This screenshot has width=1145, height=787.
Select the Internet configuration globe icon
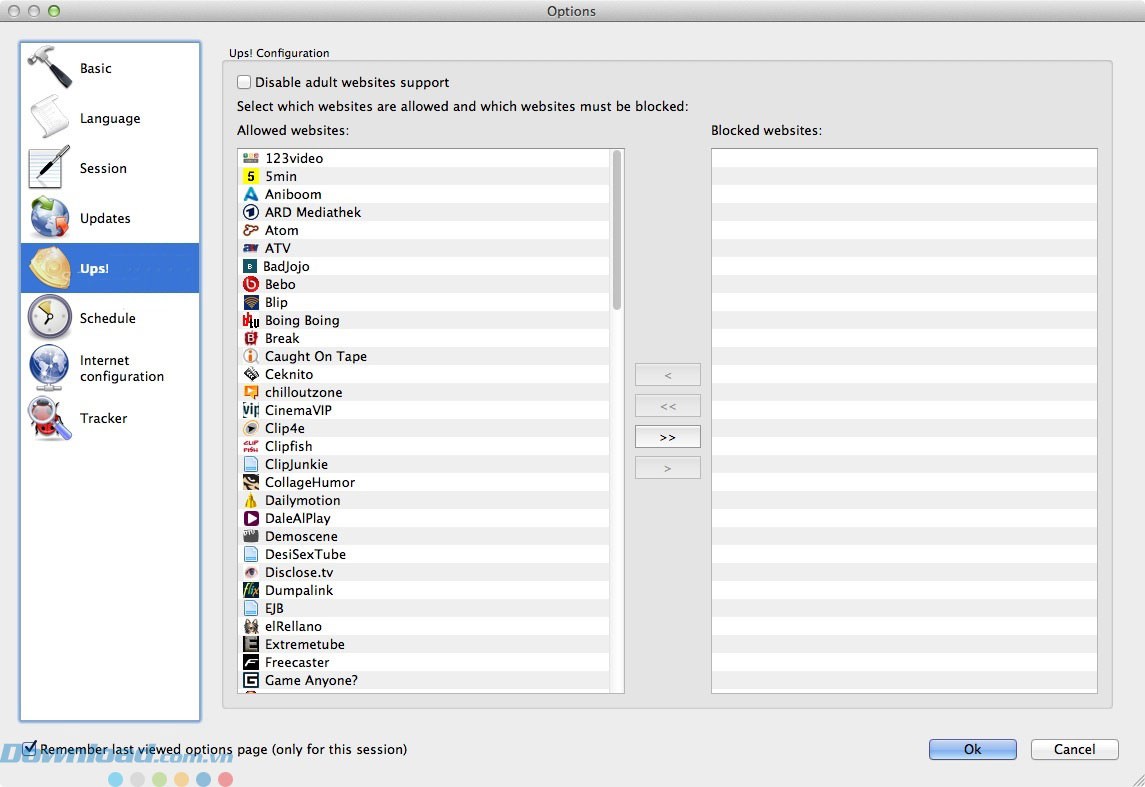(x=49, y=368)
